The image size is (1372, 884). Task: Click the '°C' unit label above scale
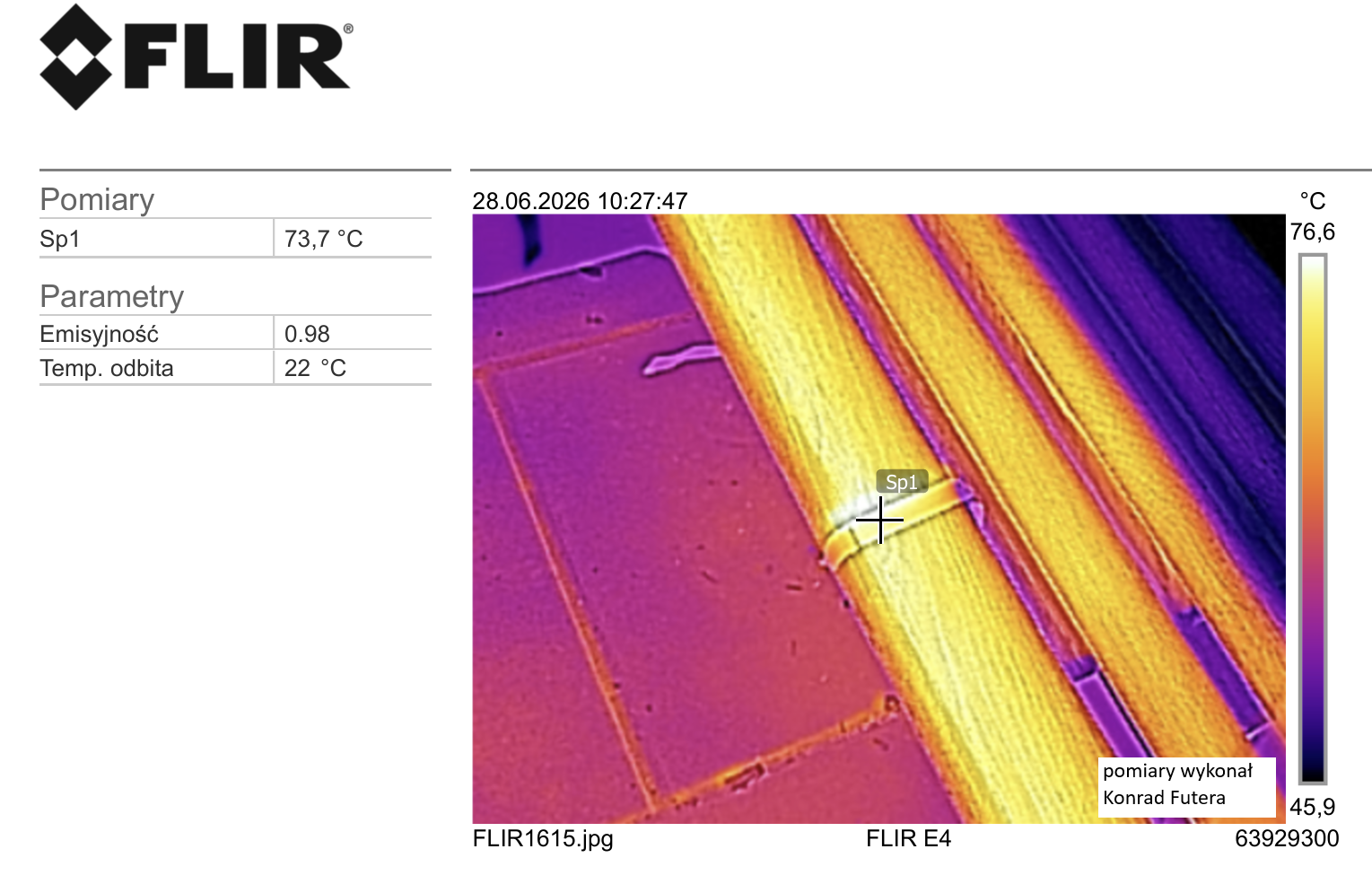pyautogui.click(x=1312, y=201)
